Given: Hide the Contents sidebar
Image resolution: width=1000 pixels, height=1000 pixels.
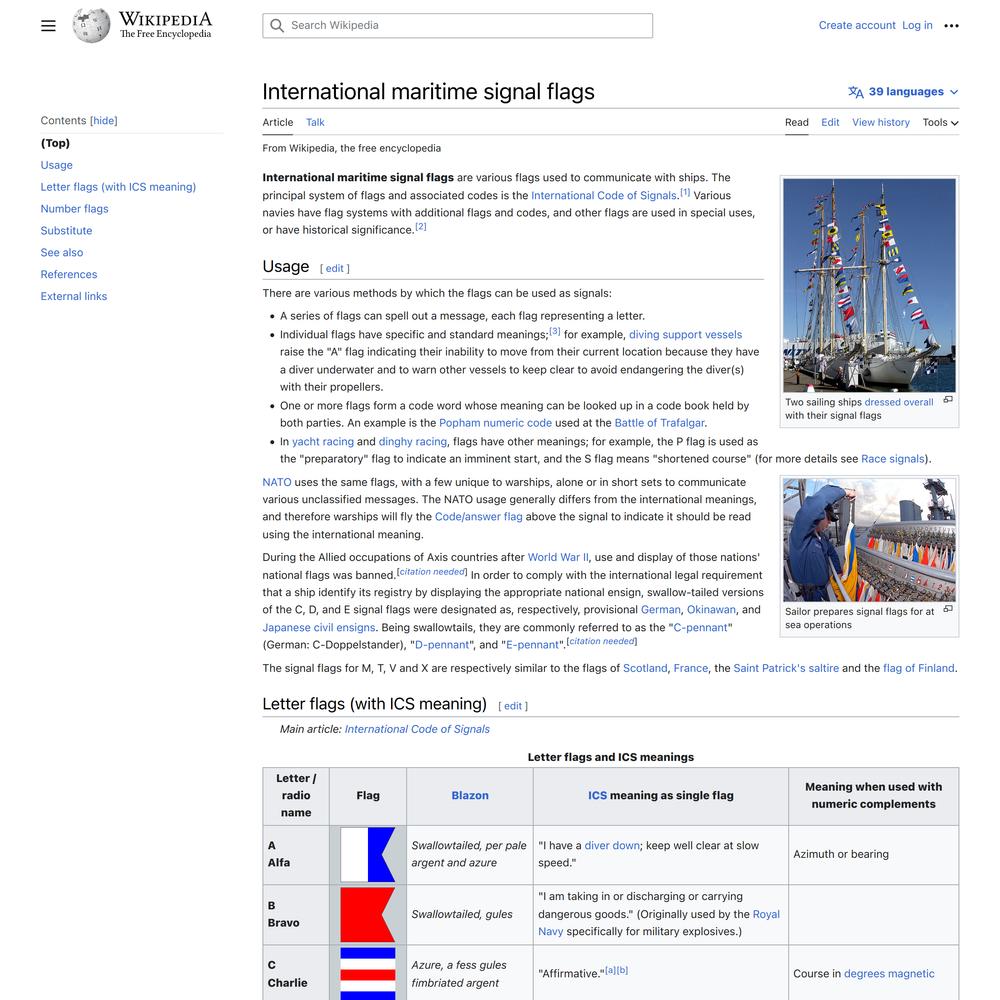Looking at the screenshot, I should coord(104,121).
